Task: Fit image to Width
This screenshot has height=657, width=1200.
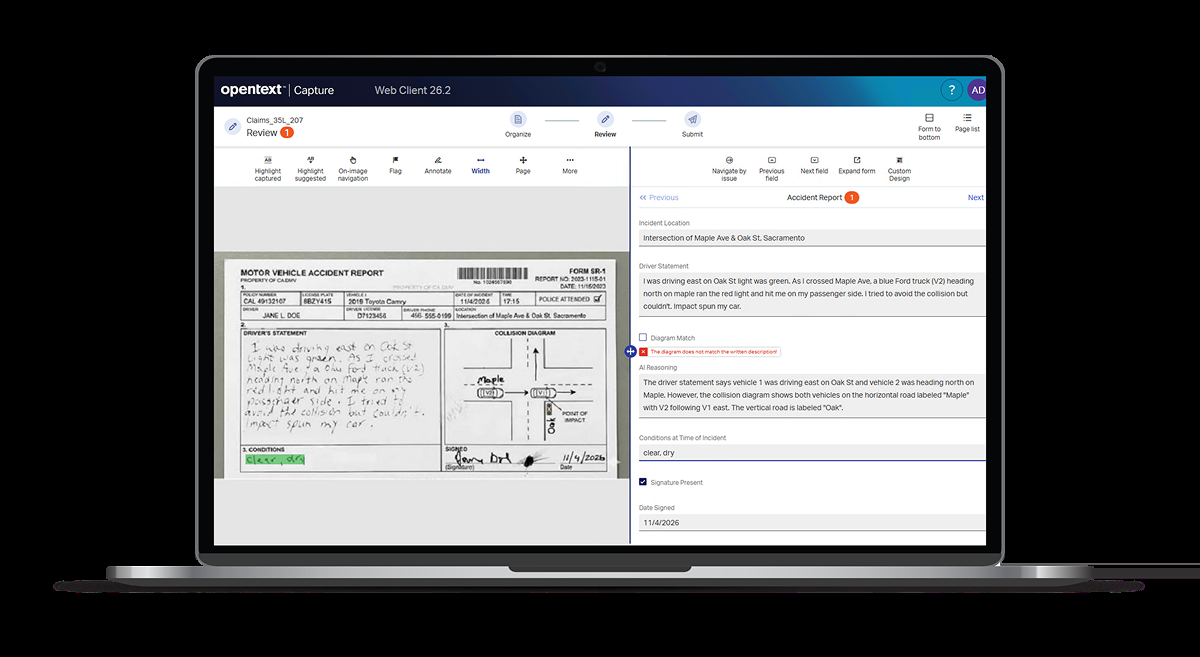Action: pyautogui.click(x=481, y=165)
